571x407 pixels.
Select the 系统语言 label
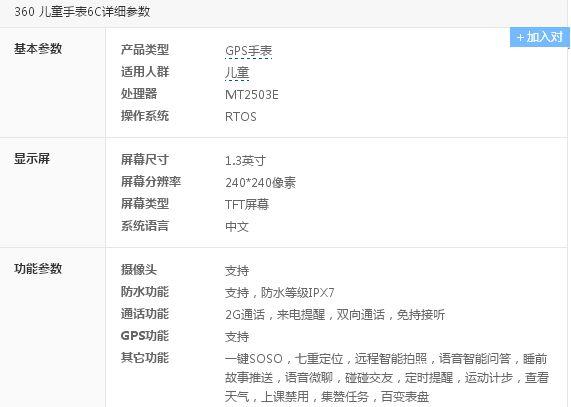[x=145, y=226]
